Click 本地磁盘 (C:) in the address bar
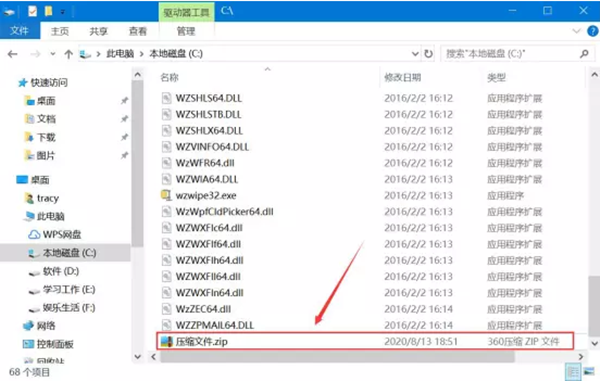This screenshot has height=381, width=600. tap(176, 54)
